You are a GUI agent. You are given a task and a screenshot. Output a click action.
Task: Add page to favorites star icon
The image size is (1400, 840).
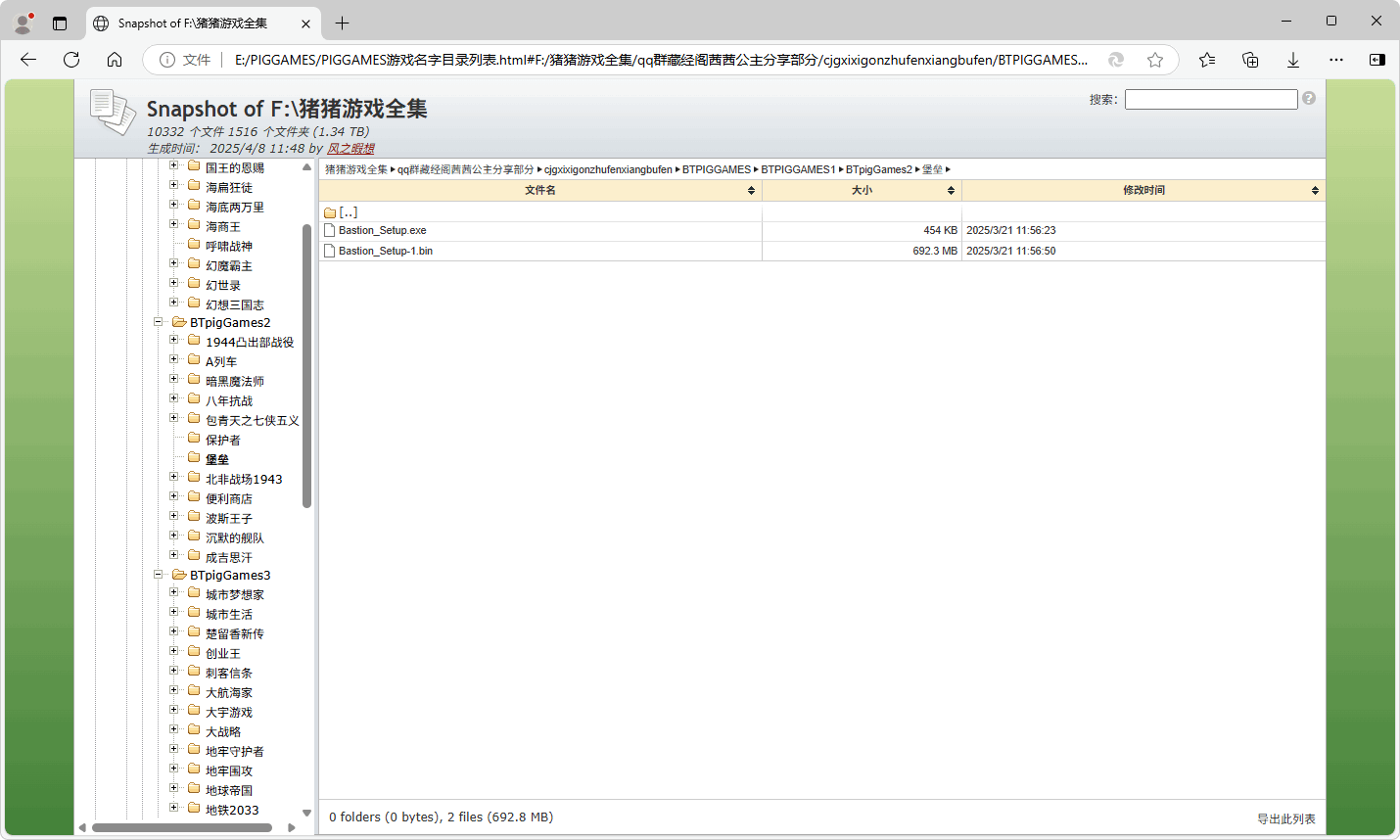click(x=1155, y=60)
